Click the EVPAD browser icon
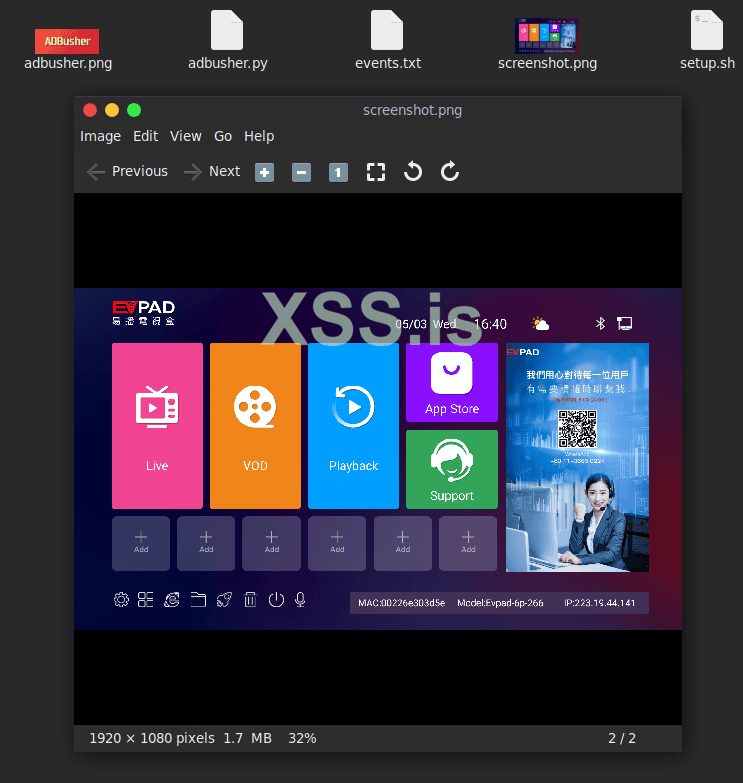The height and width of the screenshot is (783, 743). 171,599
